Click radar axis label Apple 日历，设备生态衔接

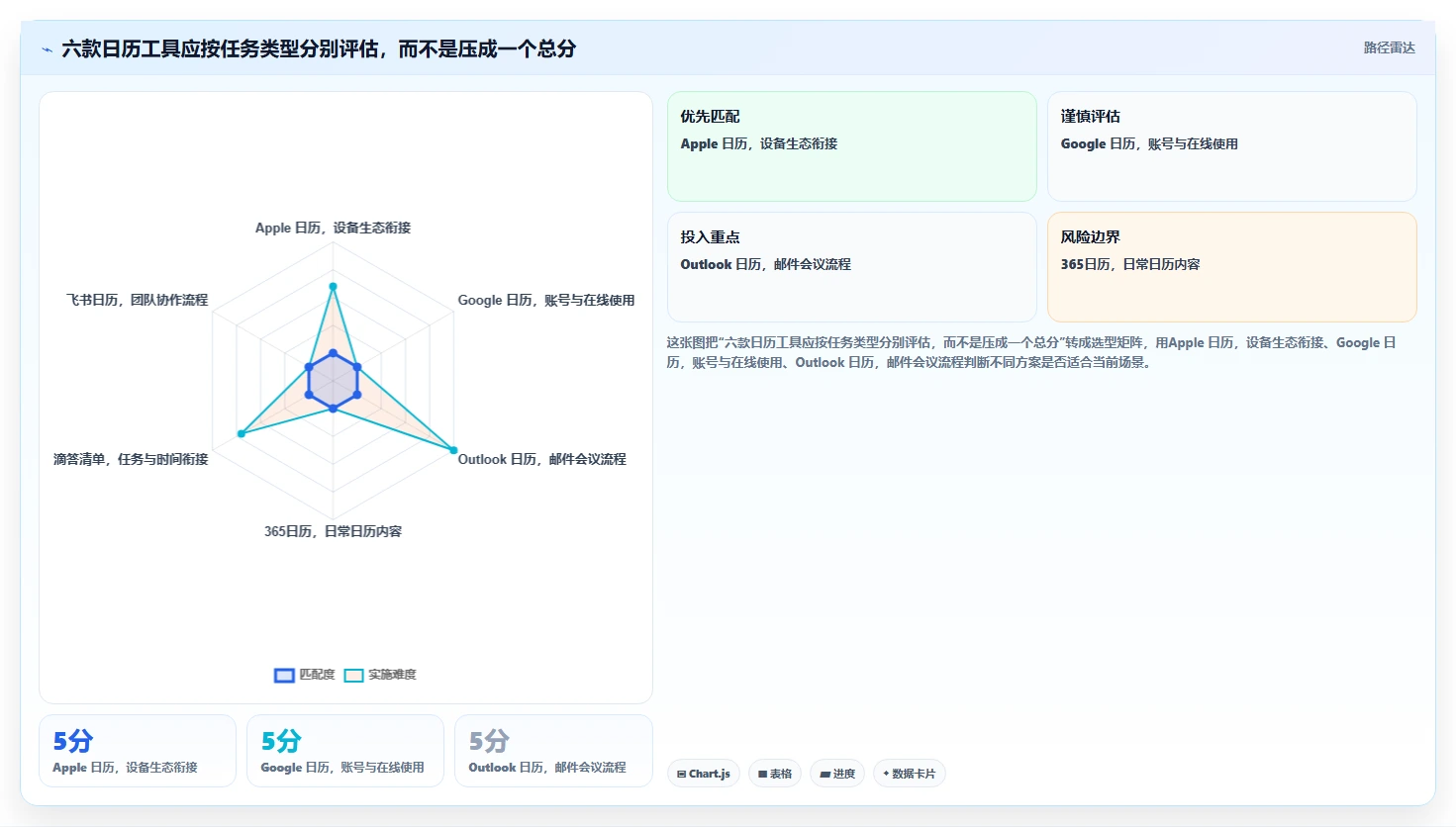pyautogui.click(x=333, y=228)
